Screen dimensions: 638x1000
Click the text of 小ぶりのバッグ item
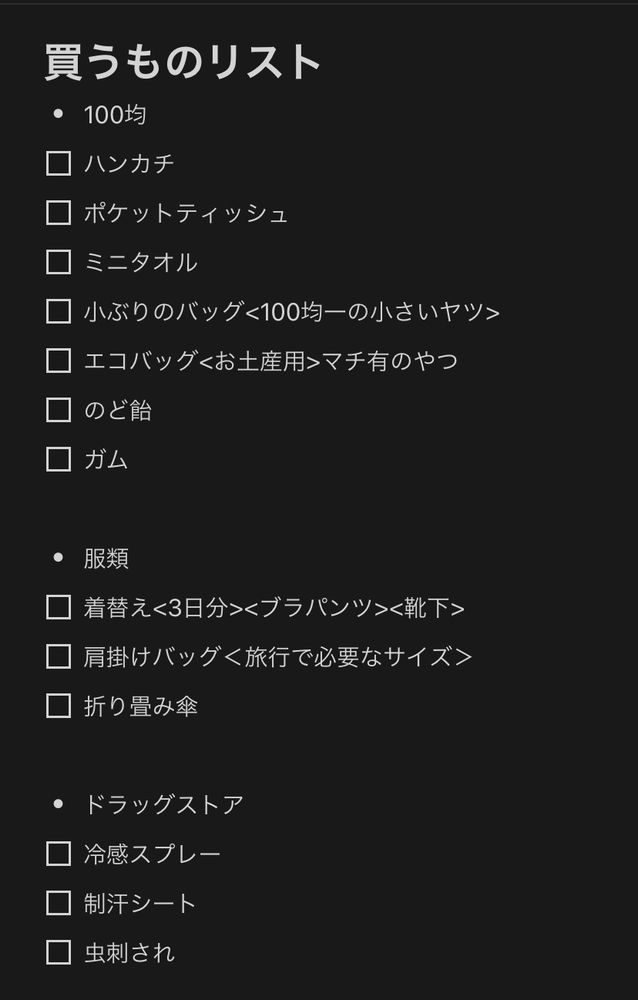coord(292,312)
